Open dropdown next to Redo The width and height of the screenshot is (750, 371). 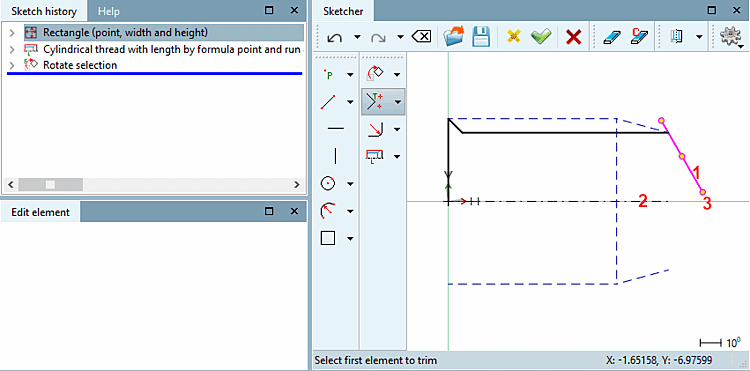click(400, 37)
